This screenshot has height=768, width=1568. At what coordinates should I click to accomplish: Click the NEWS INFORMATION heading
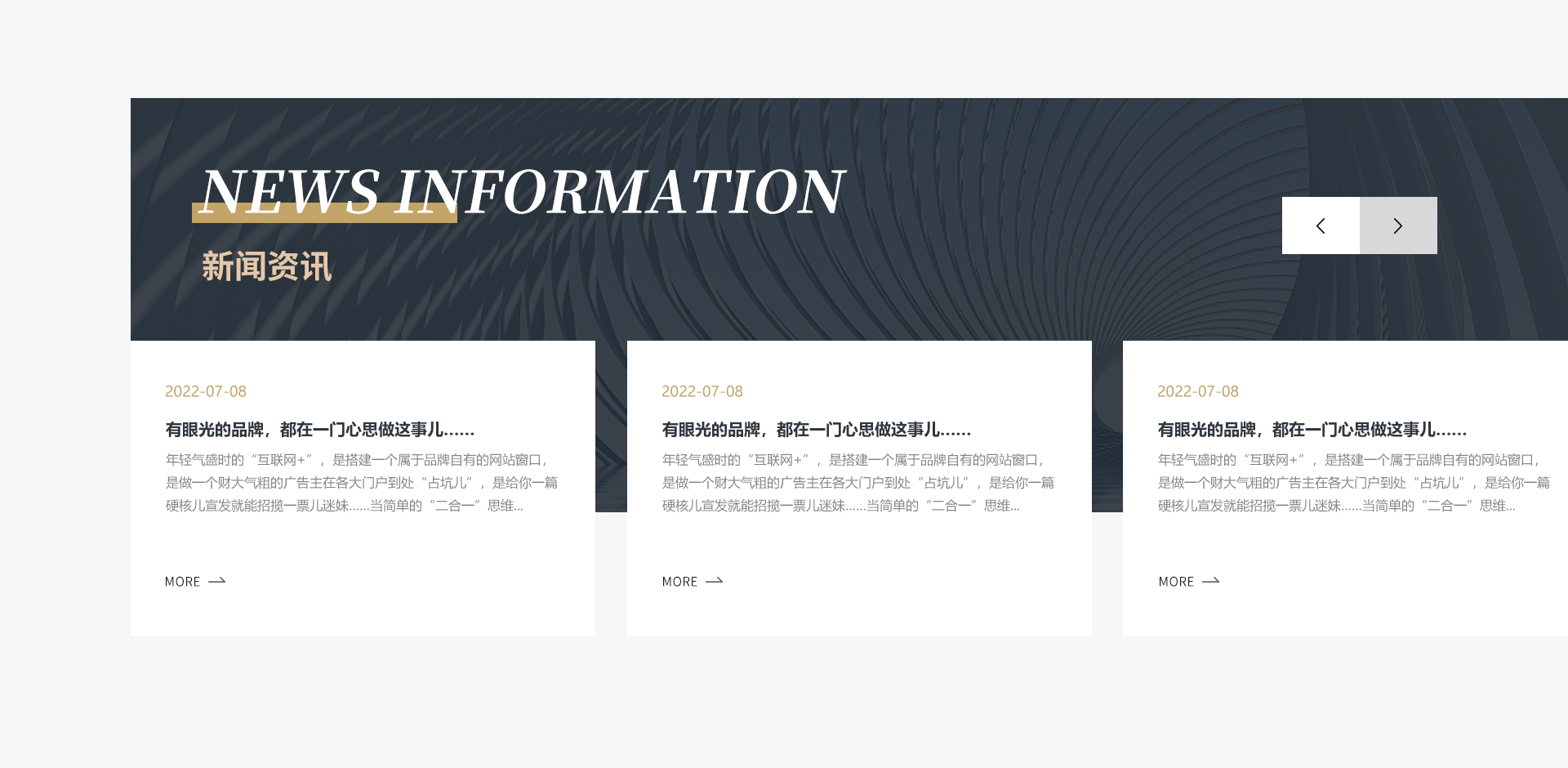(523, 191)
